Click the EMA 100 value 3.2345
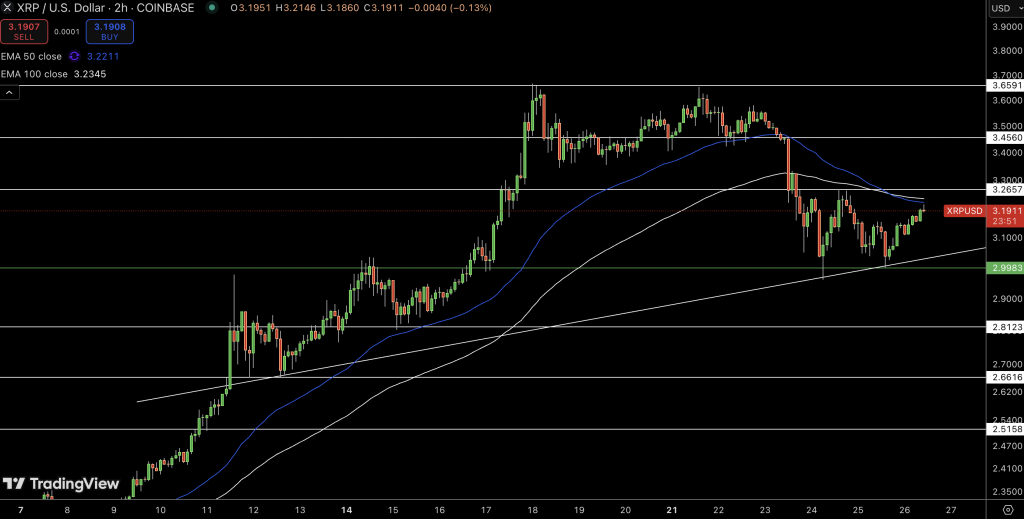The image size is (1024, 519). [x=90, y=74]
